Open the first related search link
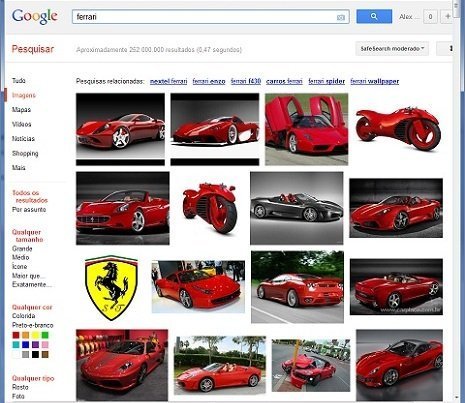The width and height of the screenshot is (465, 403). coord(168,81)
